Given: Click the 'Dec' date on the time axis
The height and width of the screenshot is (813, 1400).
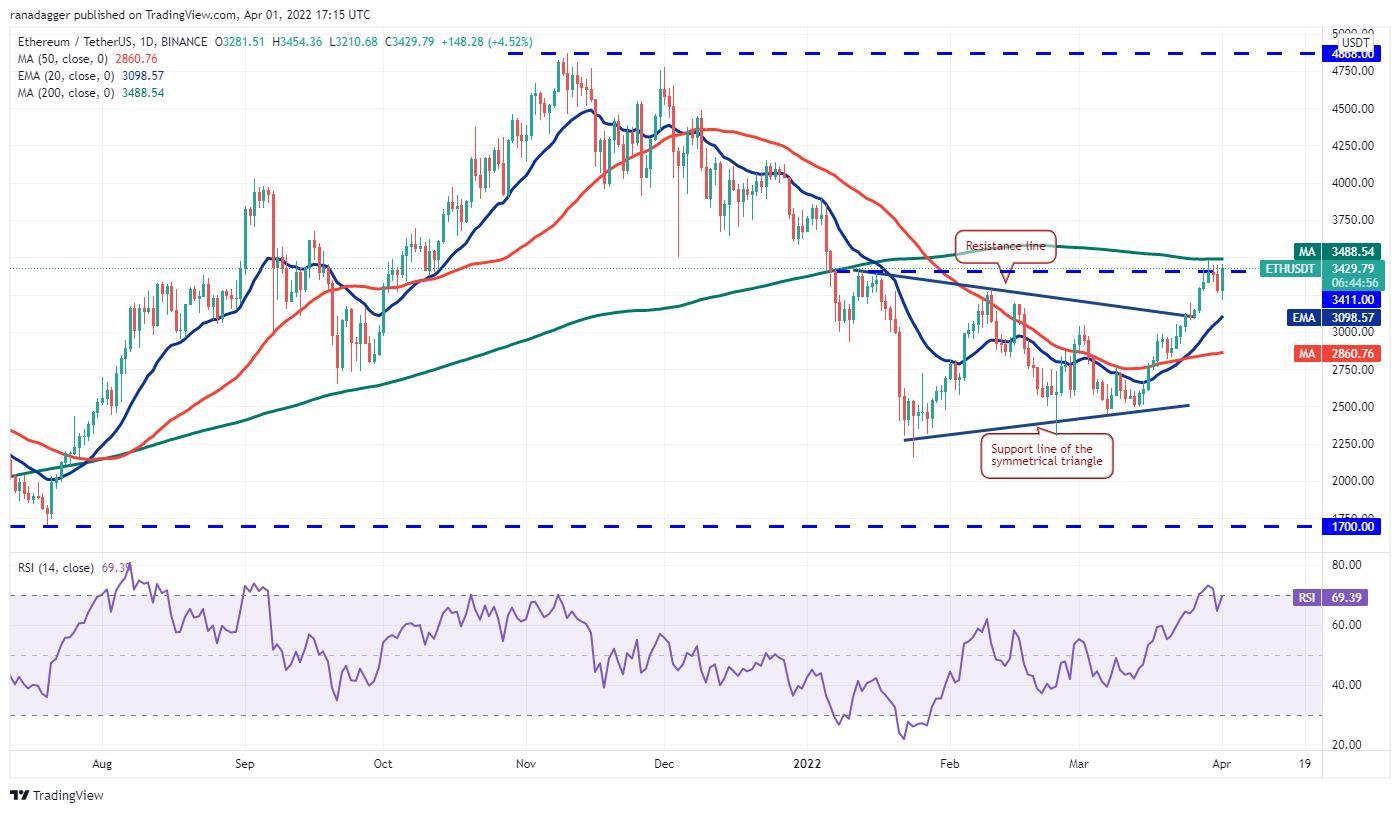Looking at the screenshot, I should pyautogui.click(x=663, y=763).
